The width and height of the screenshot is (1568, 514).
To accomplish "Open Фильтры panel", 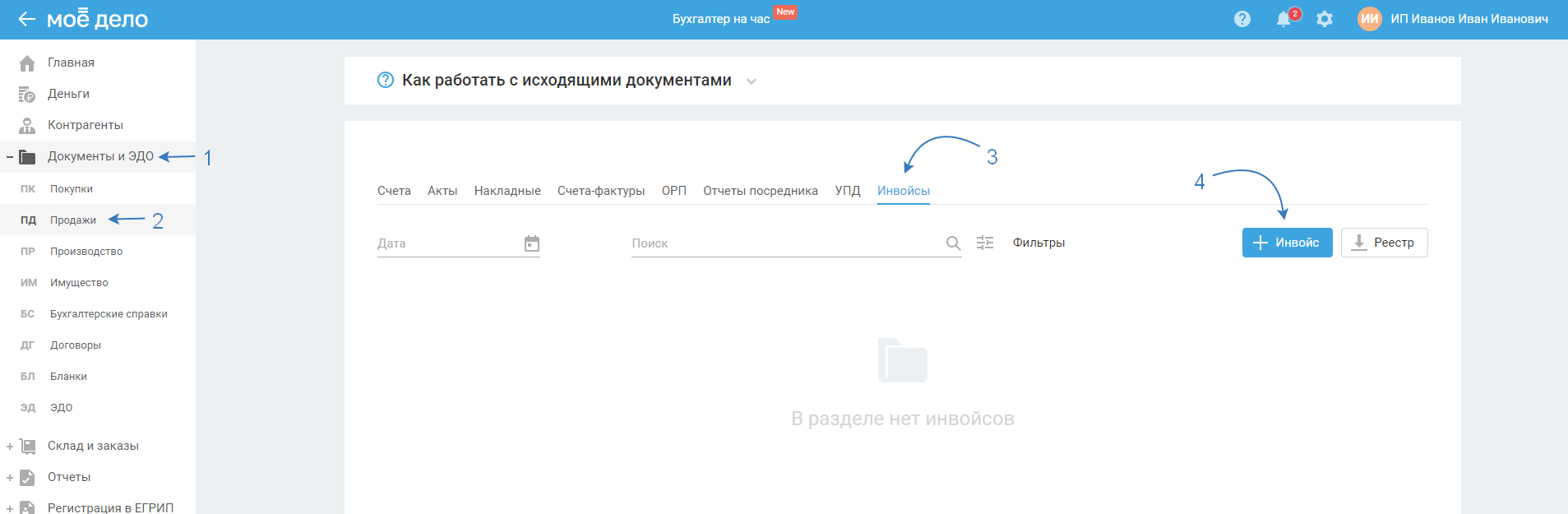I will point(1038,243).
